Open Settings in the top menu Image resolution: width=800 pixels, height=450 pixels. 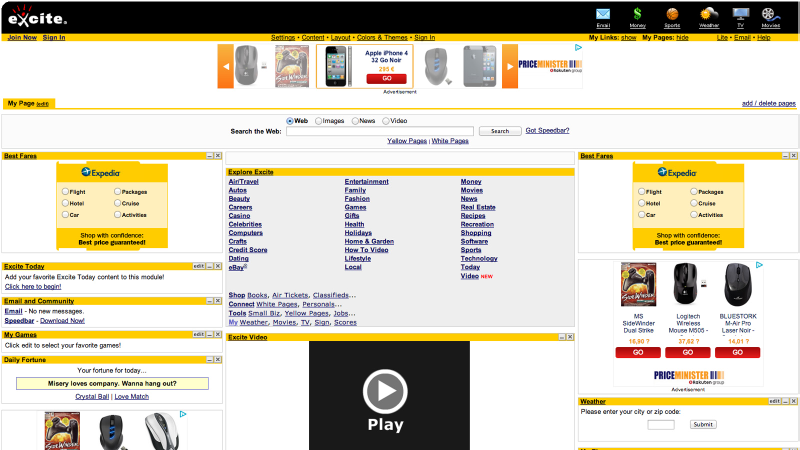click(283, 38)
